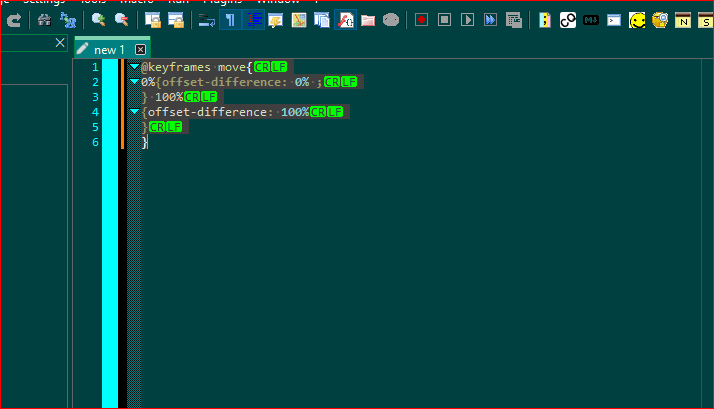Select the new 1 document tab
The height and width of the screenshot is (409, 714).
click(108, 50)
